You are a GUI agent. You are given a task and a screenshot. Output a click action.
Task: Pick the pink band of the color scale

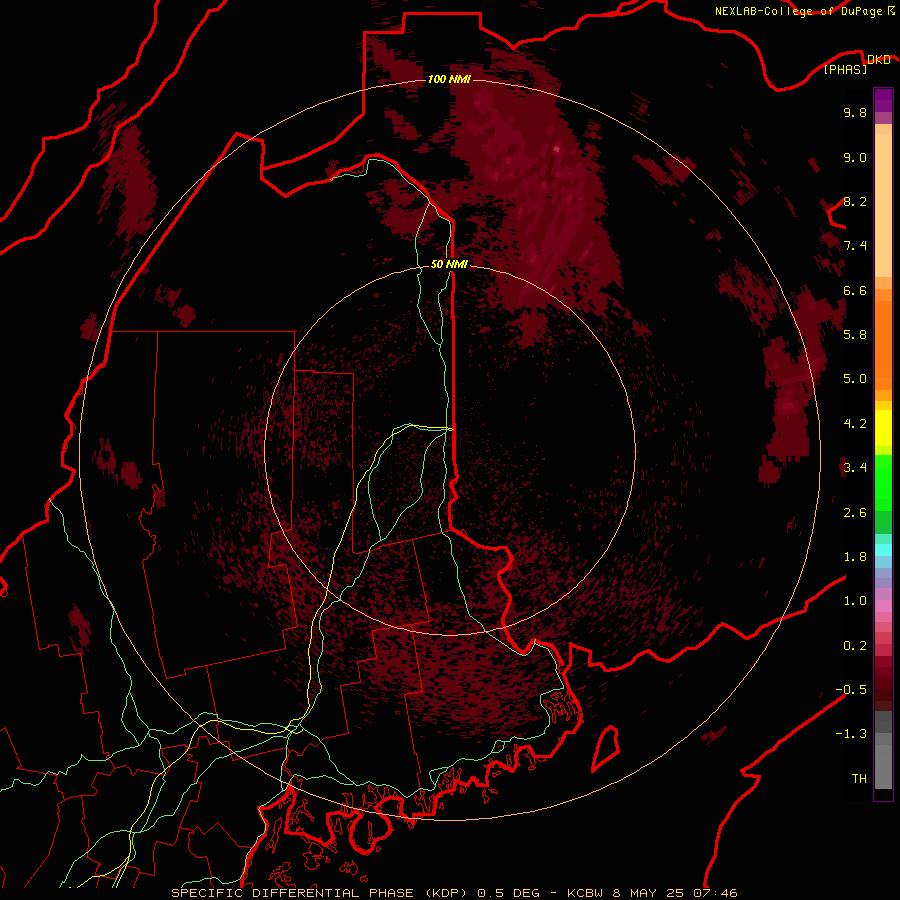click(x=883, y=606)
